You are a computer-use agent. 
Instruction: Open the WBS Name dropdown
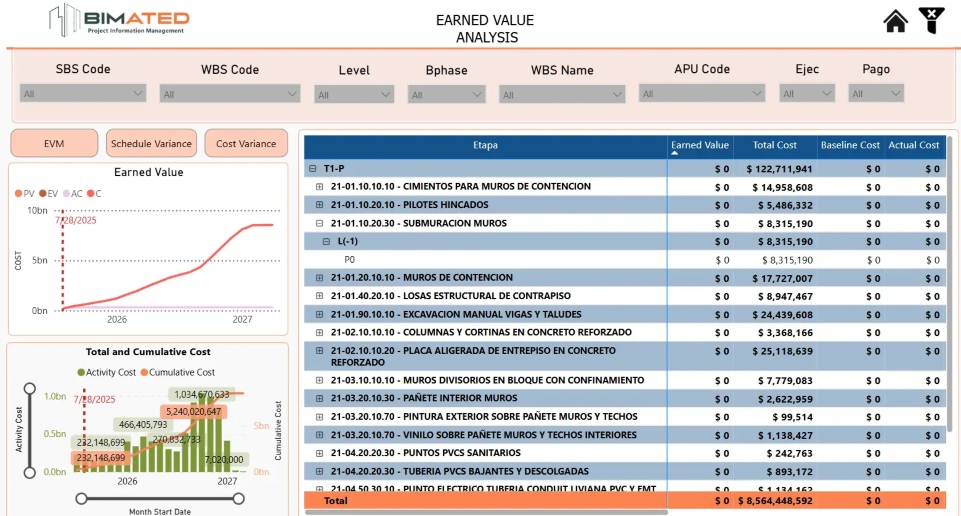(562, 95)
